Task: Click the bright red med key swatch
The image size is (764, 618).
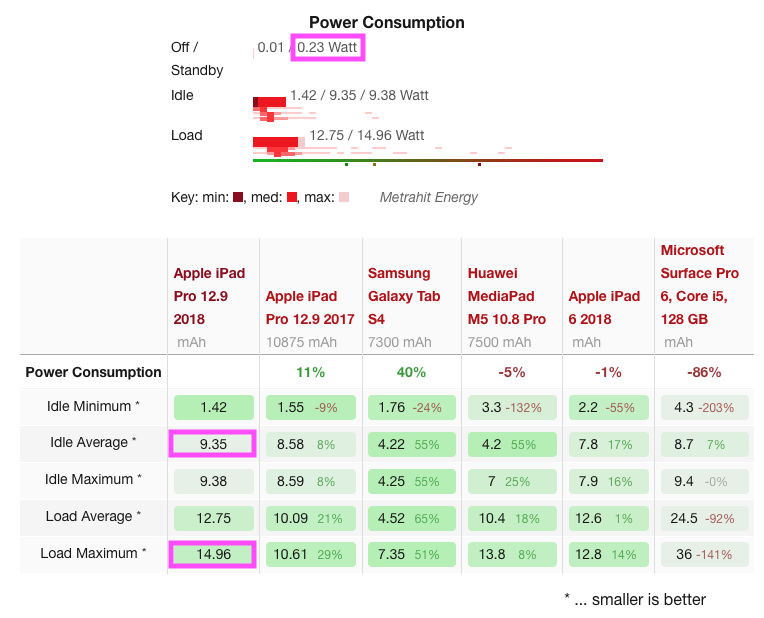Action: [292, 197]
